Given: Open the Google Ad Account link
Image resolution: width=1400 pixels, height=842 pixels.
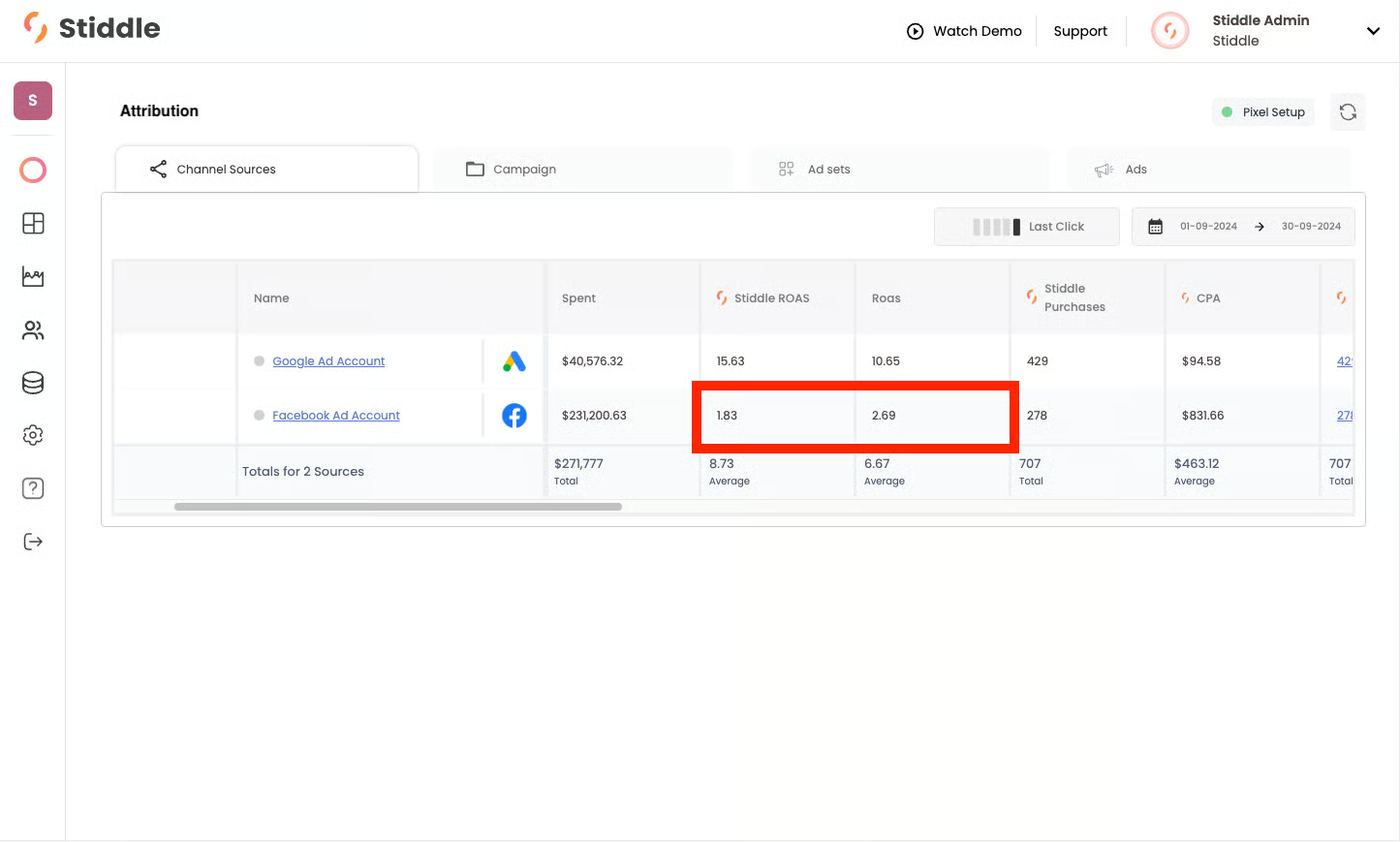Looking at the screenshot, I should tap(329, 361).
